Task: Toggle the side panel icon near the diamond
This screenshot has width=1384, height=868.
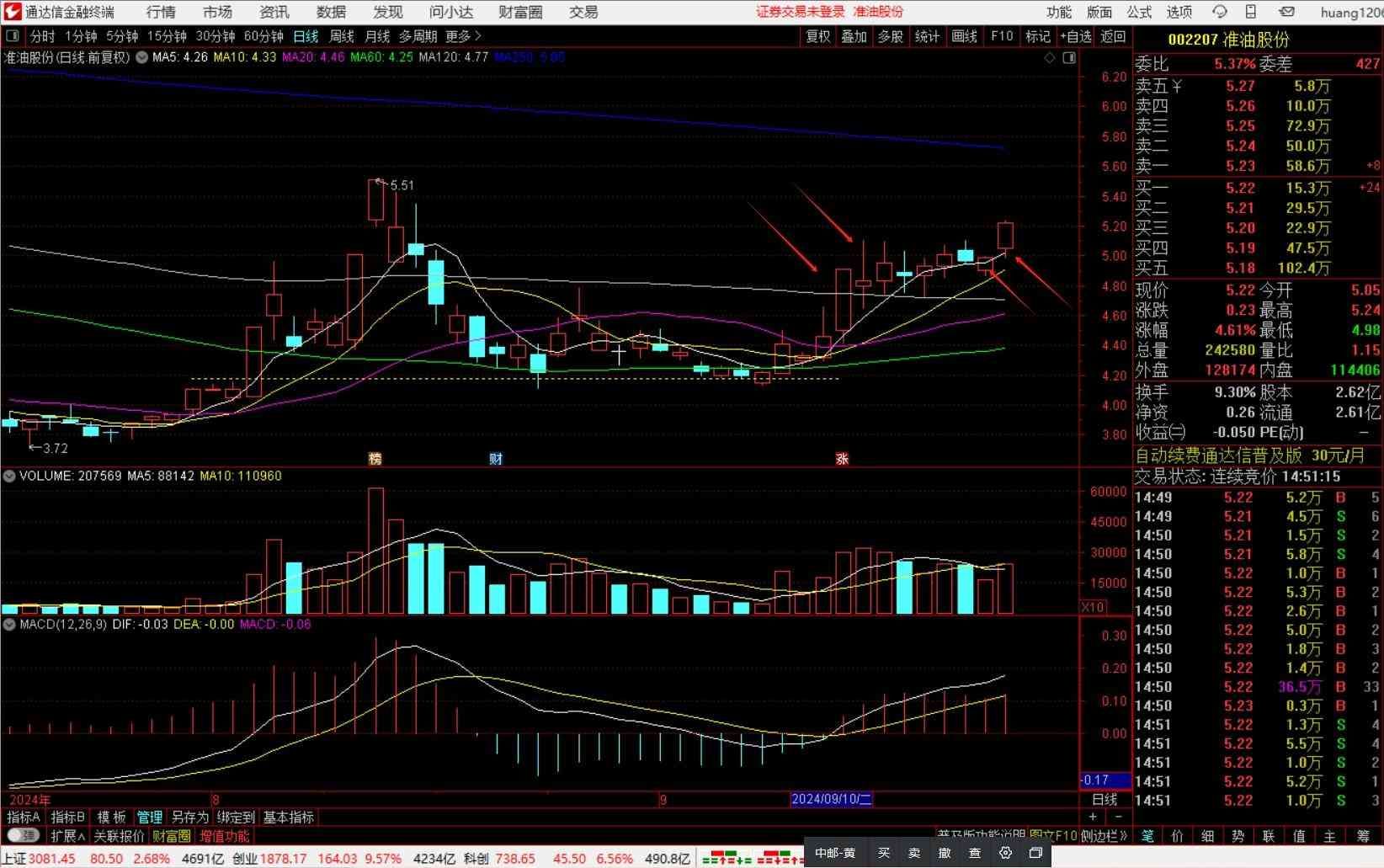Action: point(1069,58)
